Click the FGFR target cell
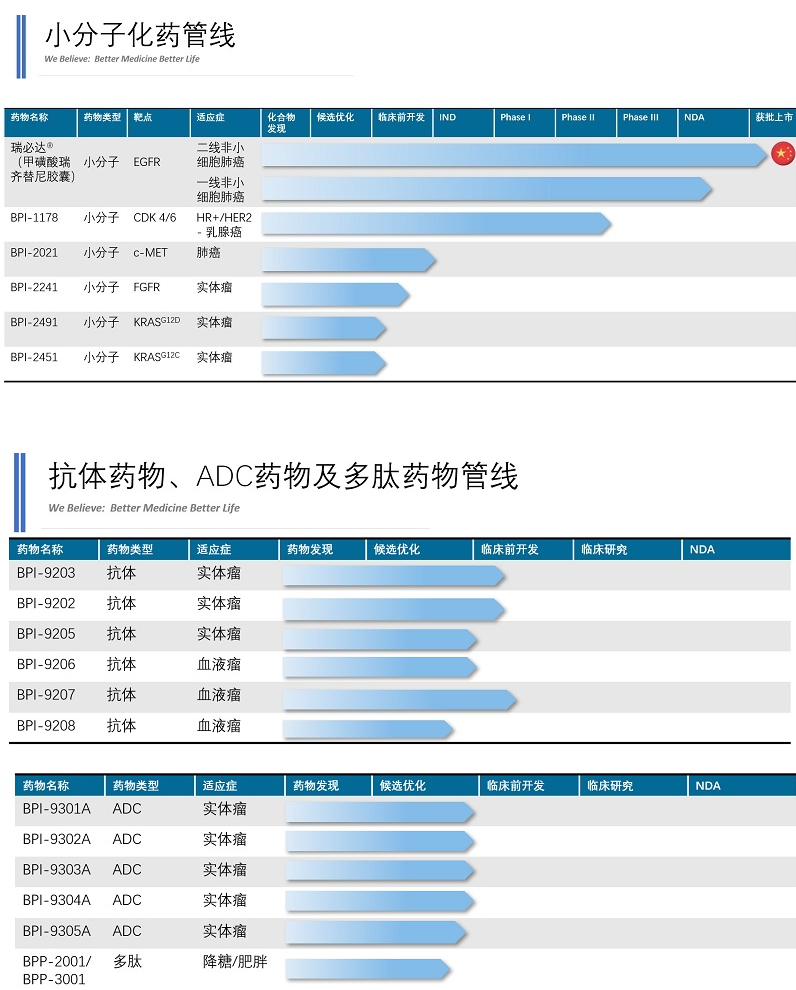796x990 pixels. 146,287
